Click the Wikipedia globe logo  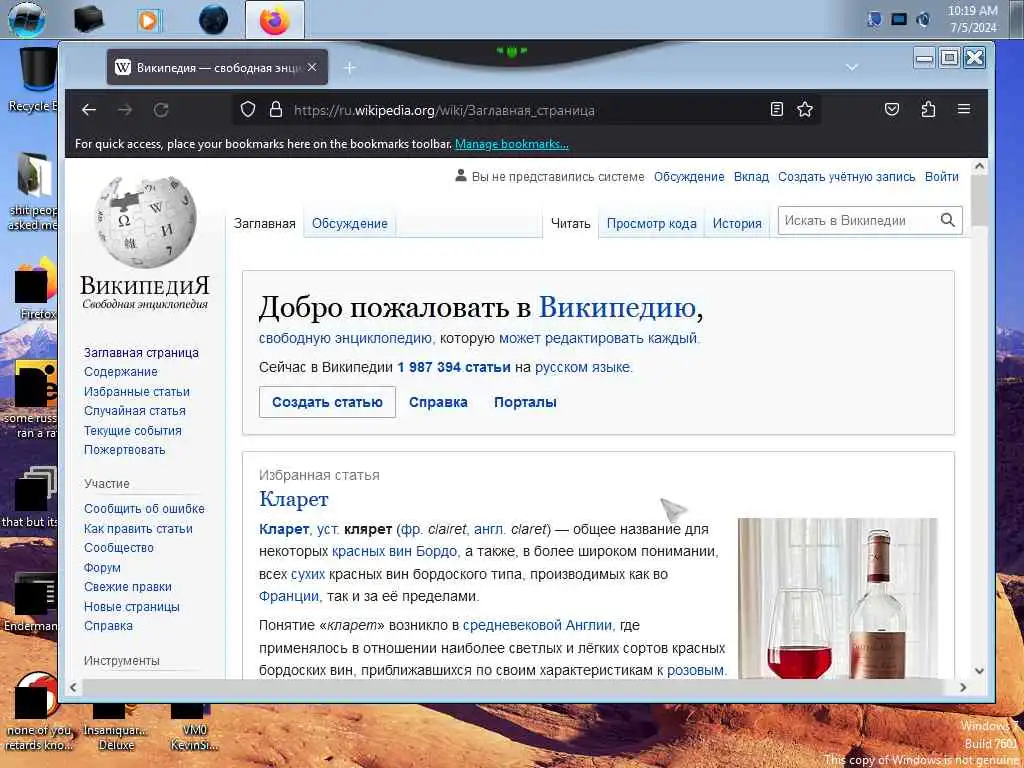click(145, 223)
